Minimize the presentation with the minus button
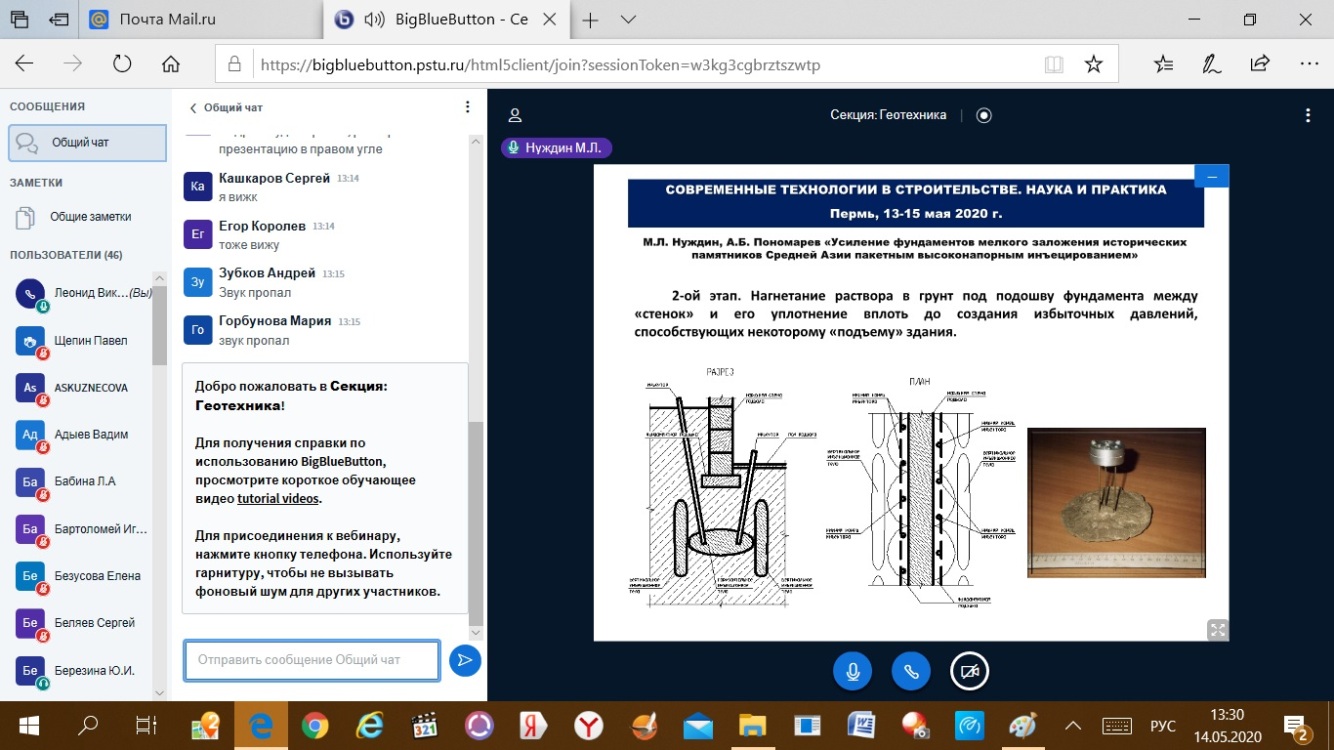This screenshot has height=750, width=1334. [1212, 177]
